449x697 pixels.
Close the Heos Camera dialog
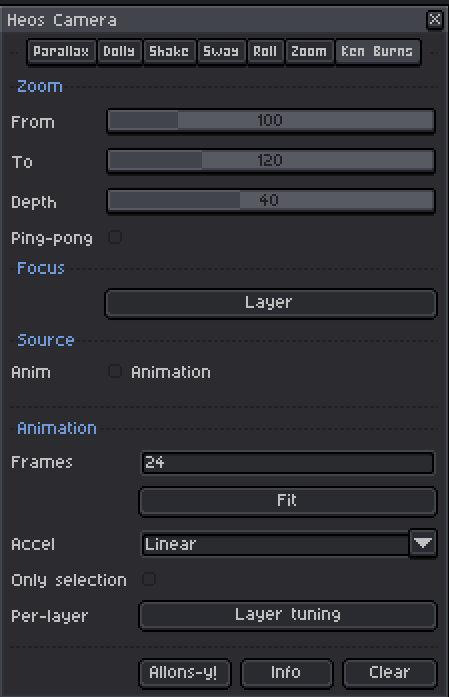(x=434, y=20)
